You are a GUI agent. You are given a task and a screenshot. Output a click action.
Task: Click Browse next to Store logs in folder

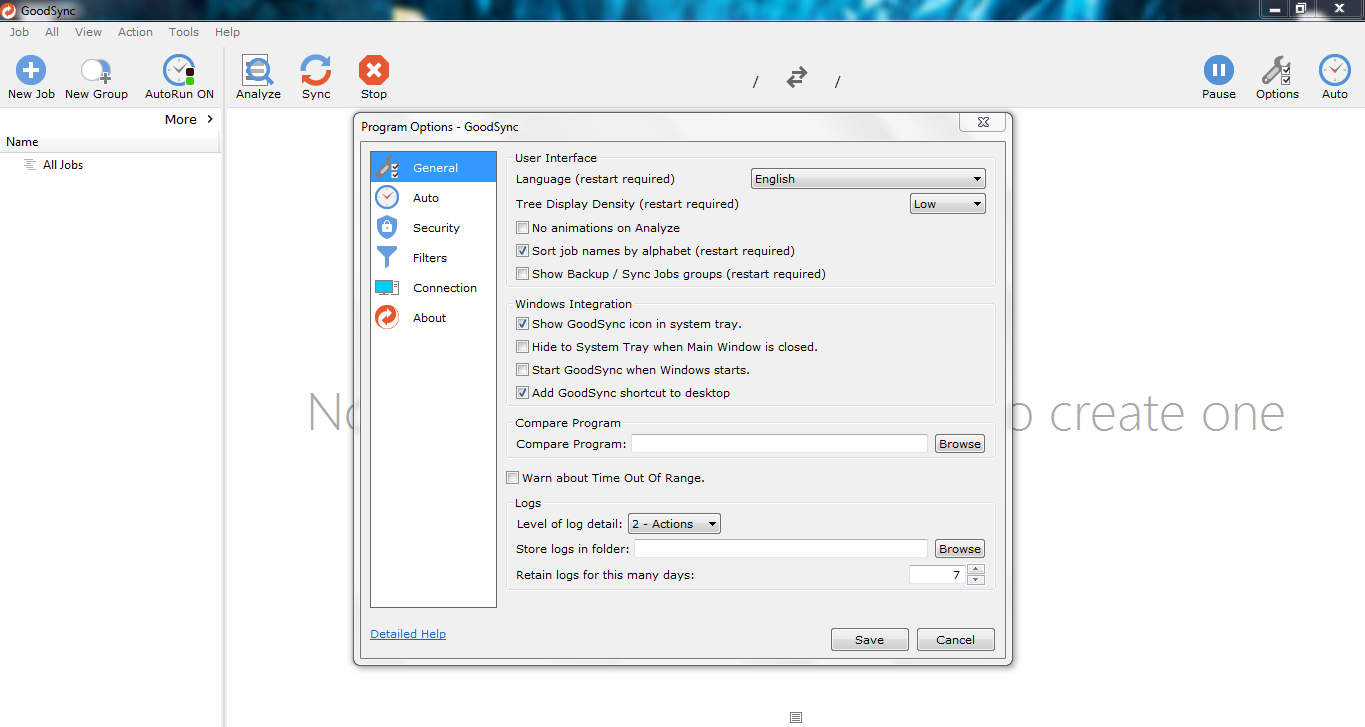pos(960,549)
